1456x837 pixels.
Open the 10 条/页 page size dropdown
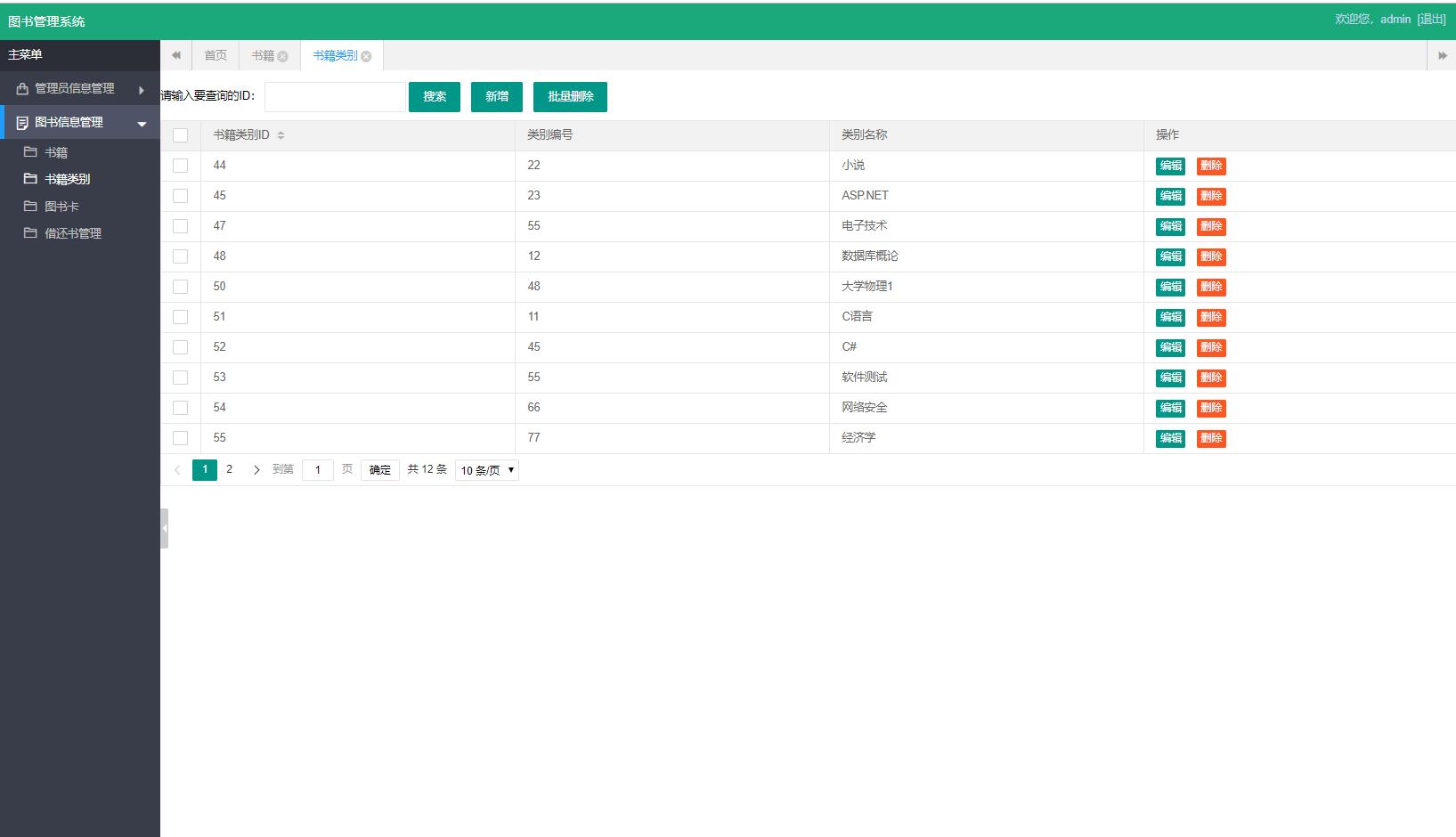click(486, 470)
